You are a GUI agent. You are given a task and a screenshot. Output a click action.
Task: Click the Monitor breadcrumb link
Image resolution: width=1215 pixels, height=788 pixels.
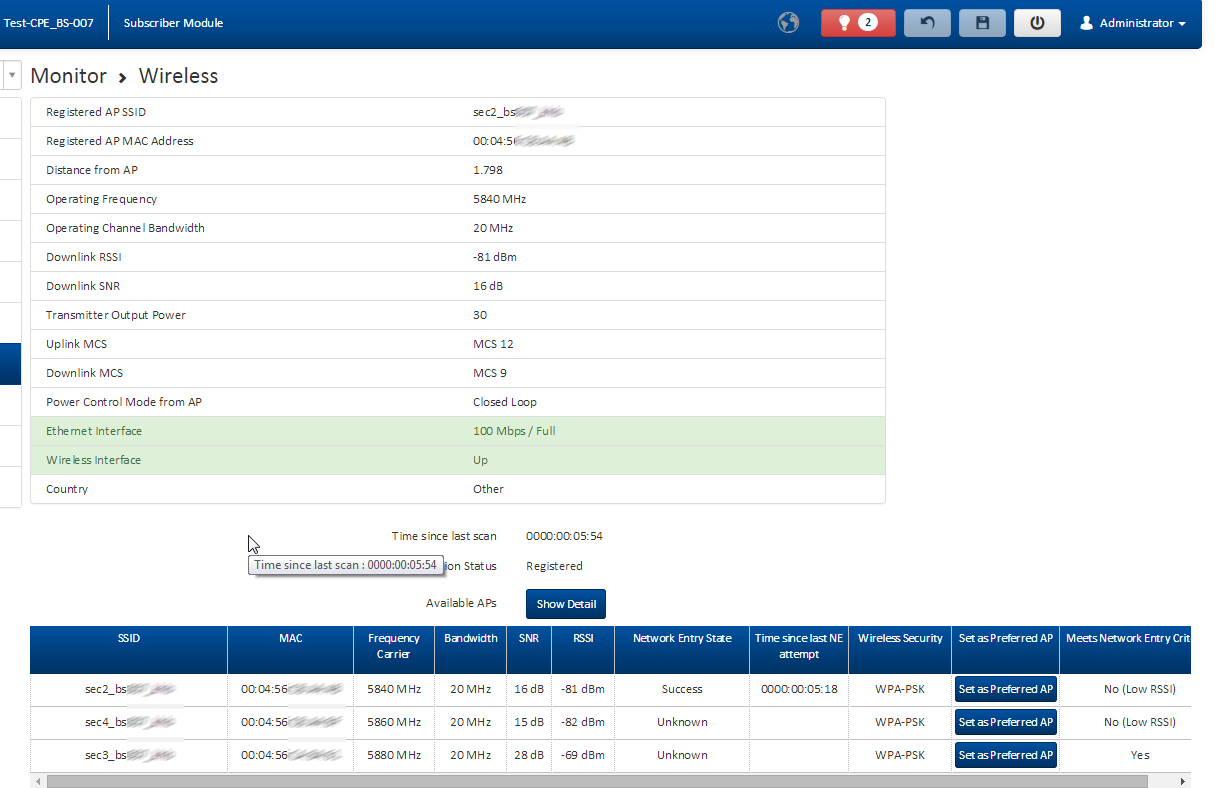pos(68,76)
